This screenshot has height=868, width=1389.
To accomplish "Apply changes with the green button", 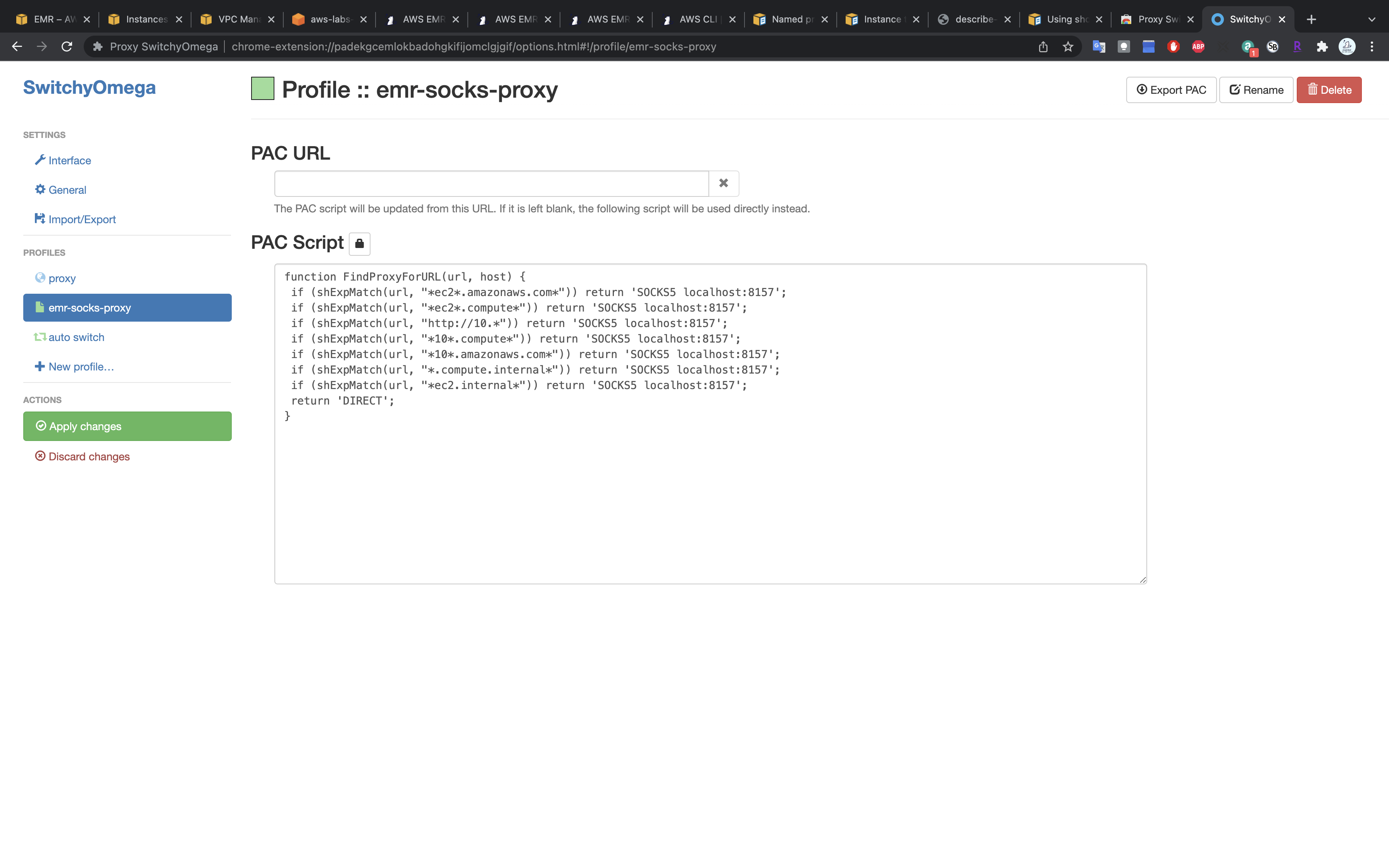I will click(127, 426).
